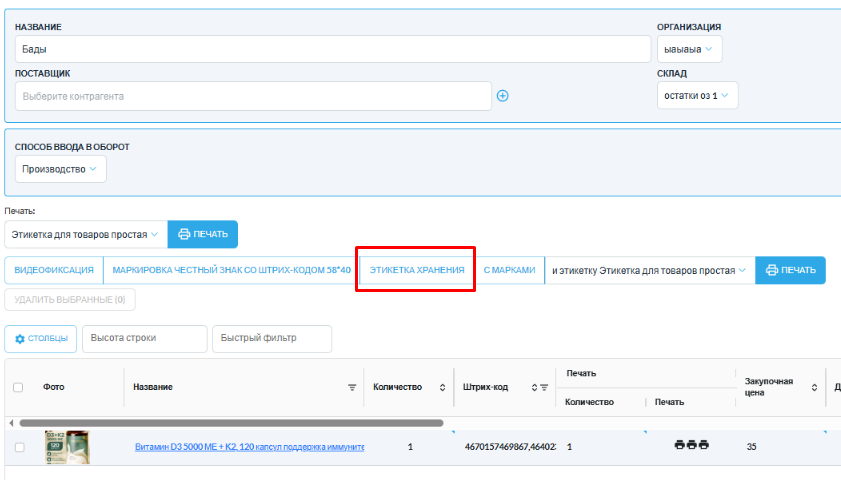Click the horizontal scrollbar above the table row
The width and height of the screenshot is (841, 480).
coord(230,423)
